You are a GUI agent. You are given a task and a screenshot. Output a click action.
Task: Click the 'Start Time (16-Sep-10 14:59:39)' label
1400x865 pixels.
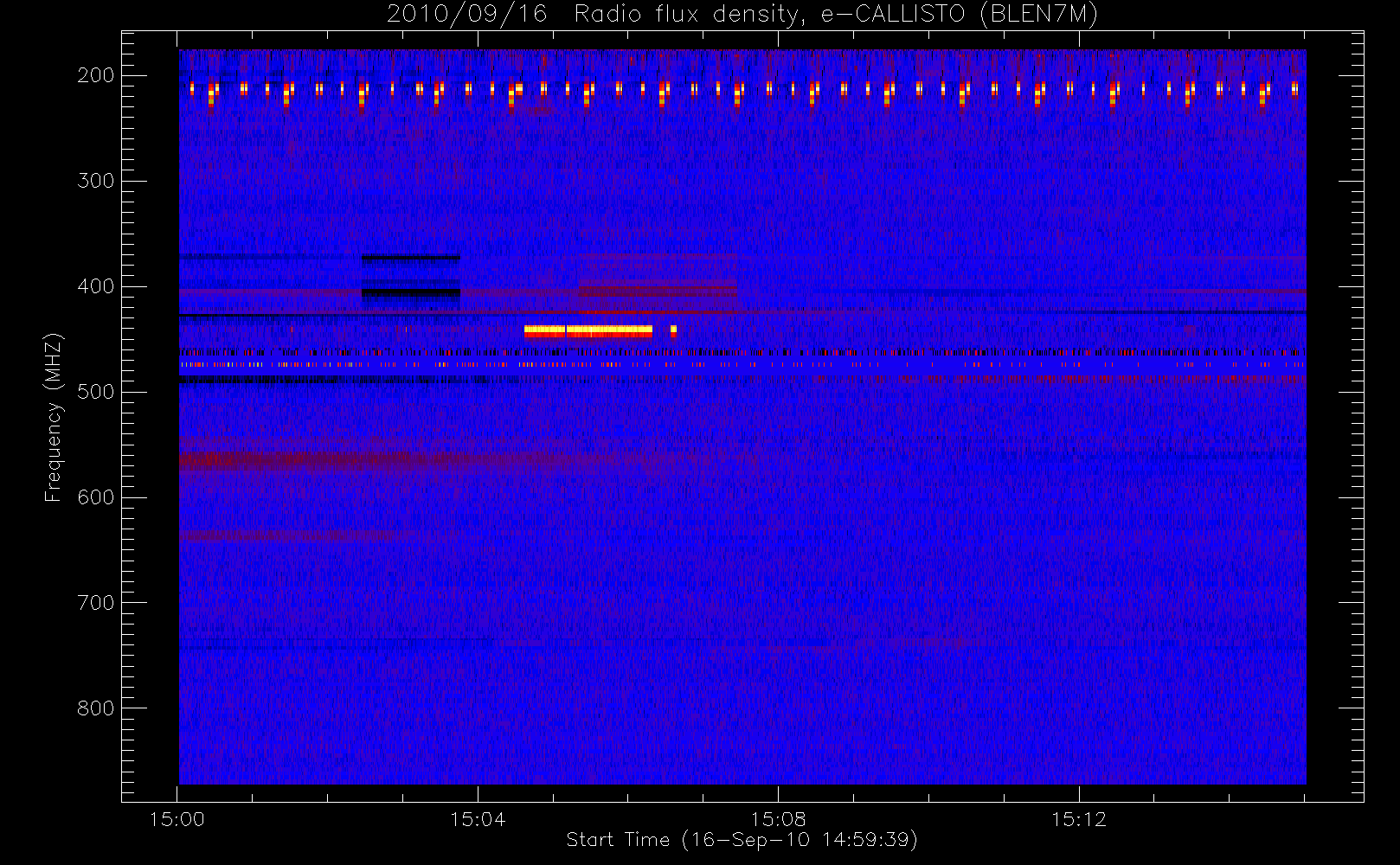(x=742, y=840)
